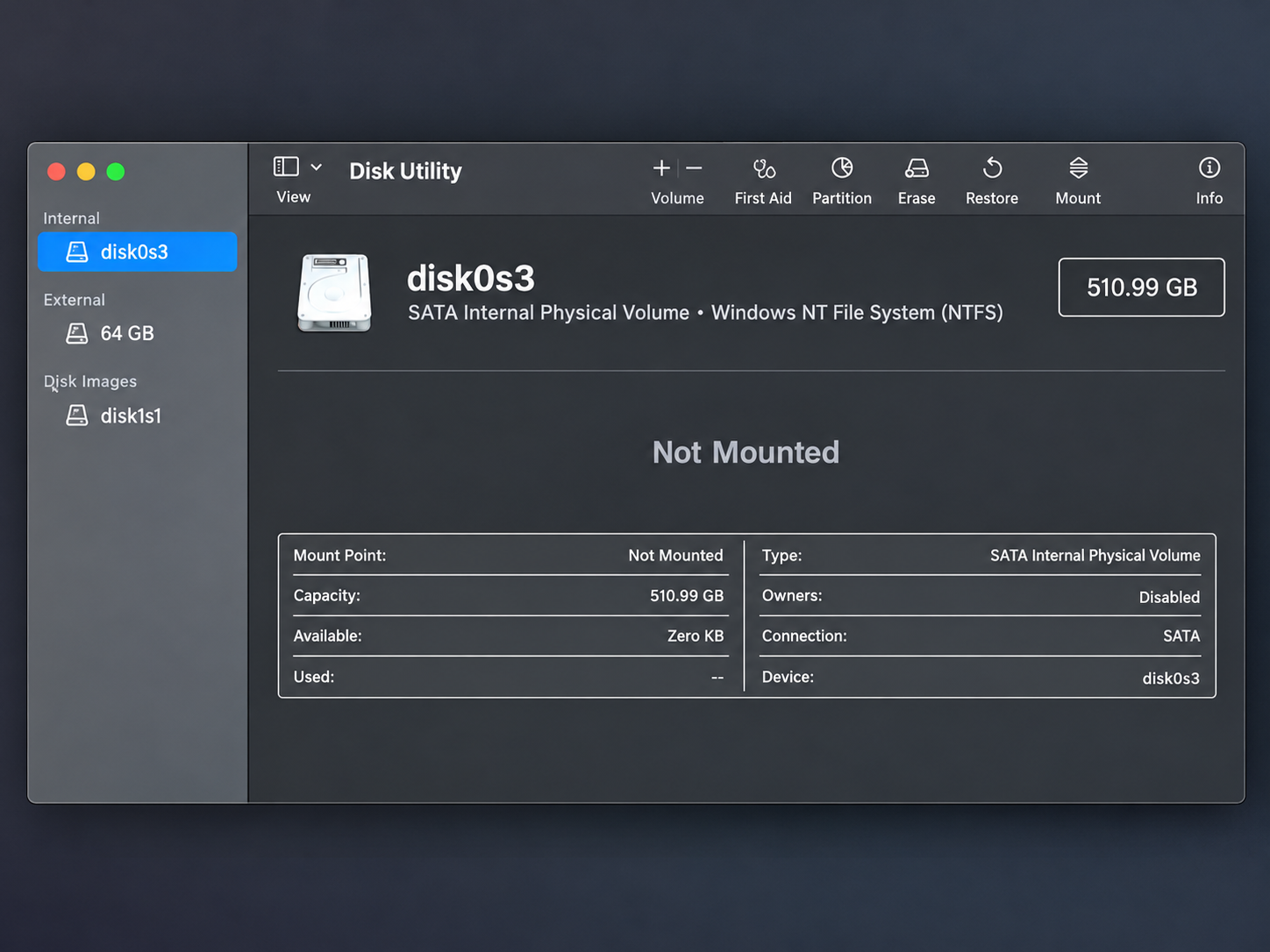Viewport: 1270px width, 952px height.
Task: Click the Erase toolbar icon
Action: coord(917,167)
